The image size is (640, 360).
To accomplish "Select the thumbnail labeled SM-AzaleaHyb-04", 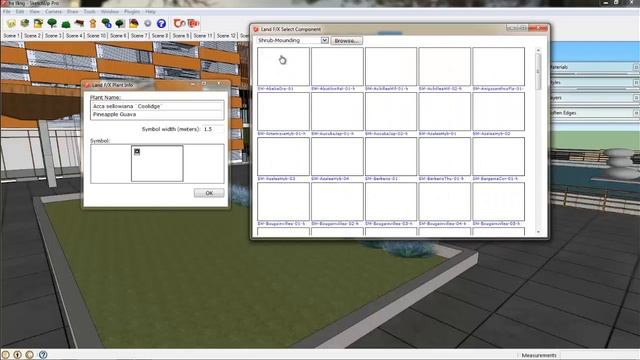I will [x=337, y=157].
